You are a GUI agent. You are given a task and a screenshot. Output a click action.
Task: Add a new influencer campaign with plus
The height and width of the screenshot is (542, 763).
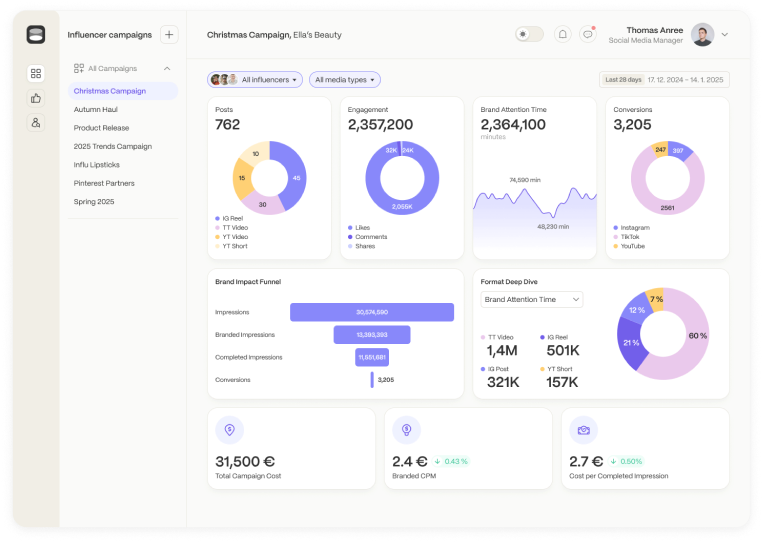coord(169,35)
